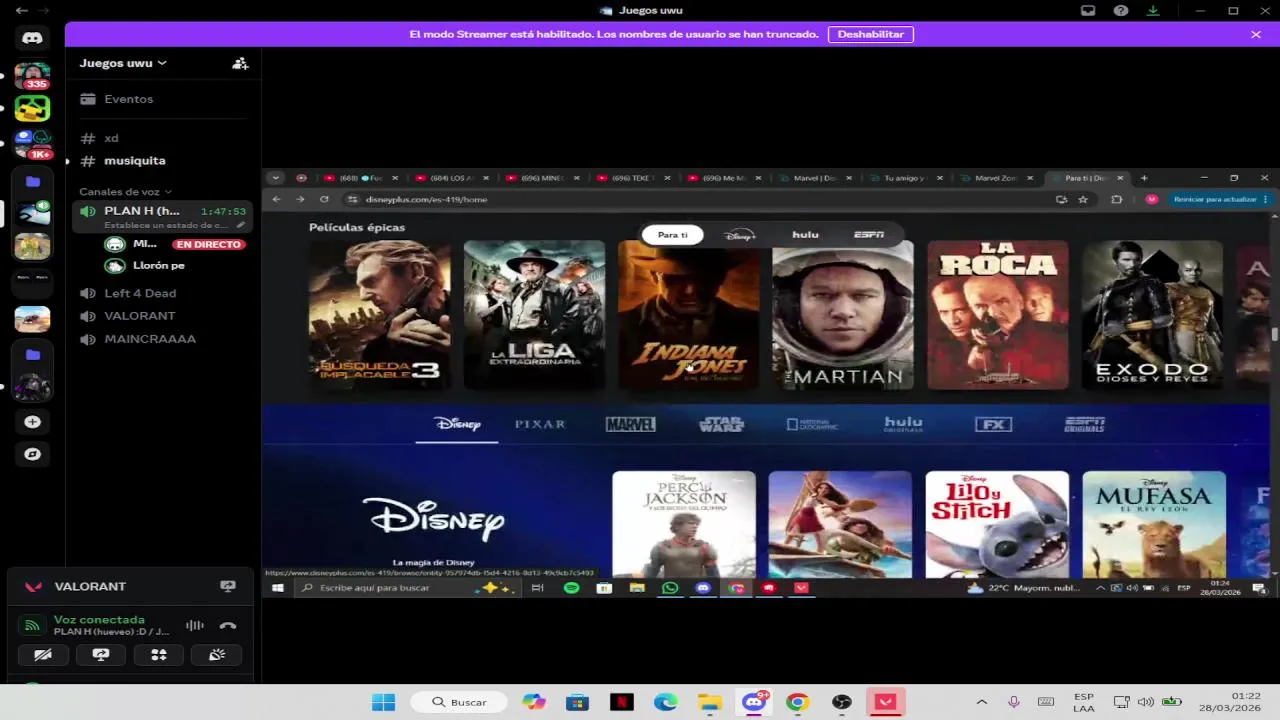This screenshot has width=1280, height=720.
Task: Open the noise suppression waveform icon
Action: [195, 626]
